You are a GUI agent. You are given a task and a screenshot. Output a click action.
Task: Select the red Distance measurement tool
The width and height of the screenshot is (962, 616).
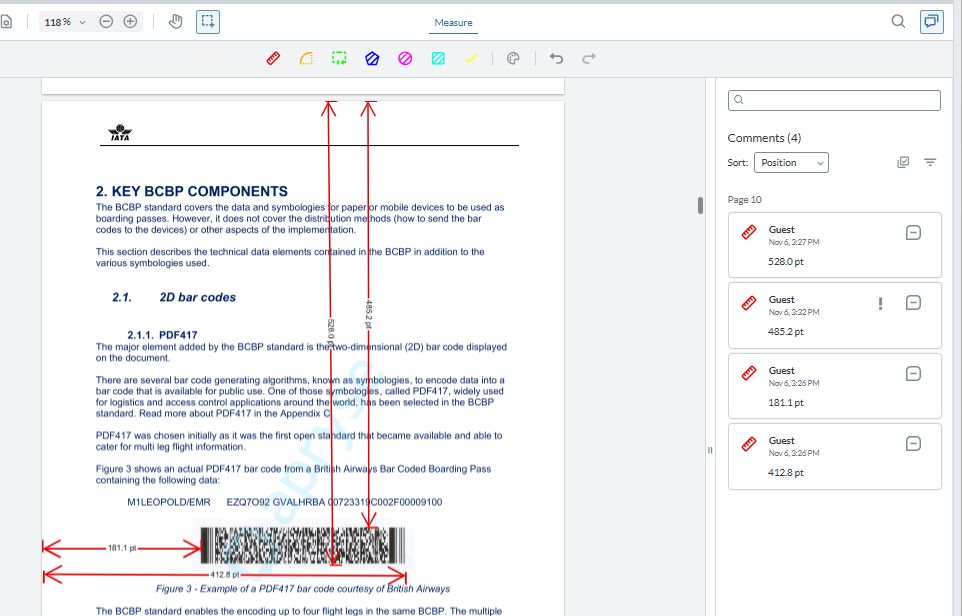click(272, 58)
